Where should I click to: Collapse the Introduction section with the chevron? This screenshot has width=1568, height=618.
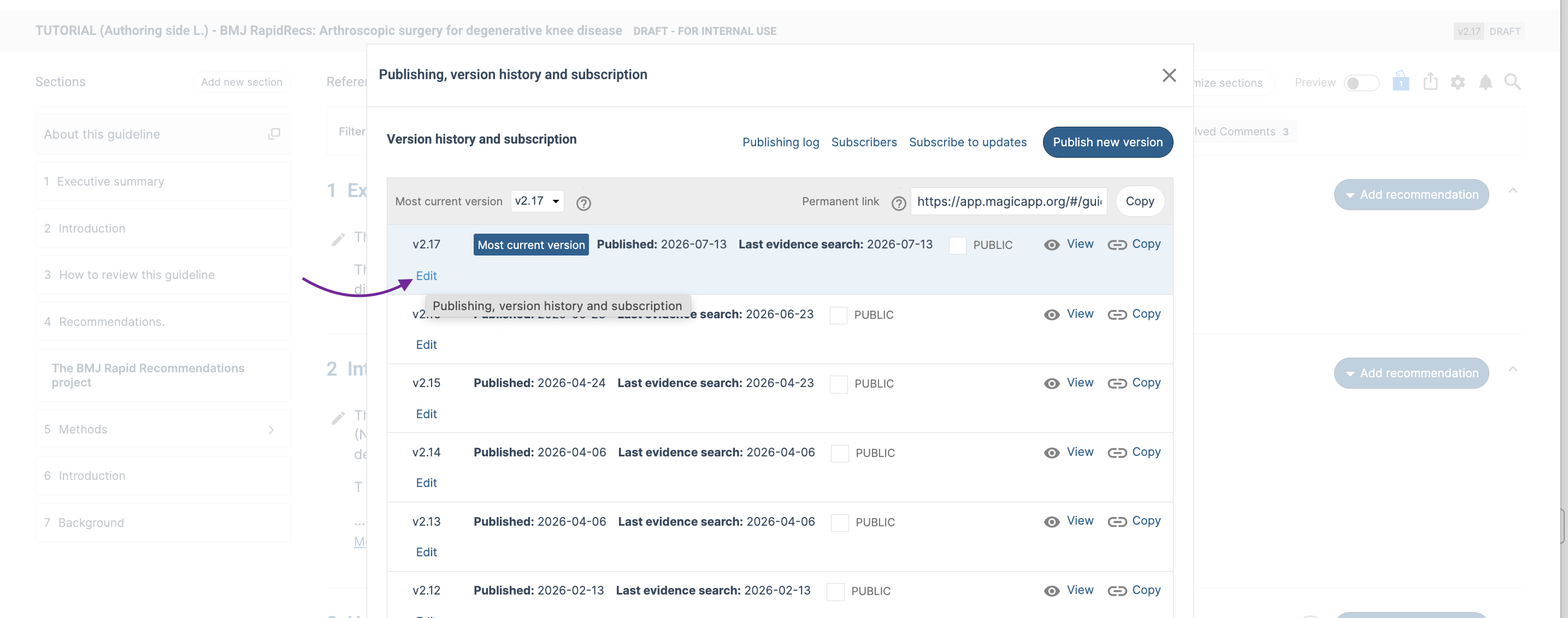[x=1513, y=369]
